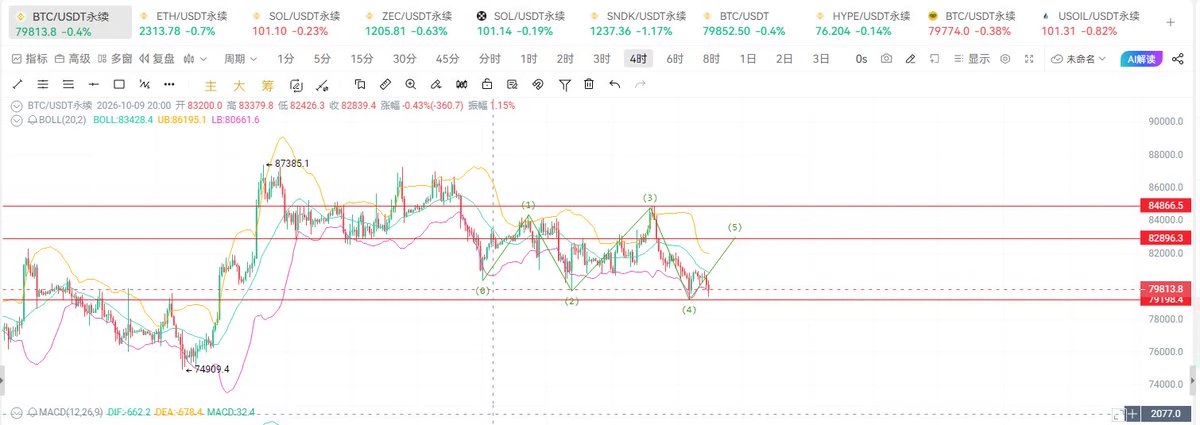Select the horizontal ray line tool

(94, 84)
